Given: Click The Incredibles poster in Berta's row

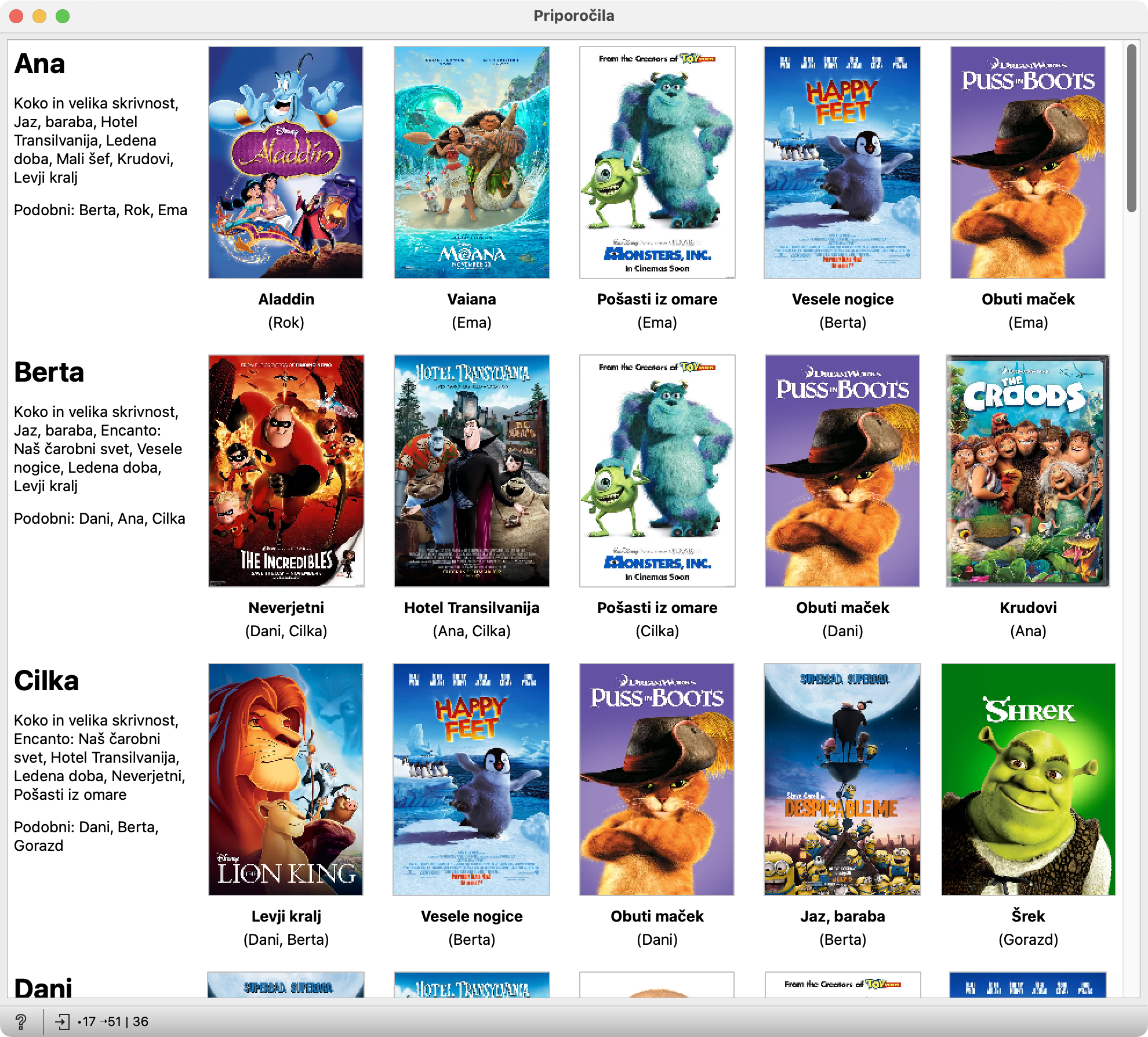Looking at the screenshot, I should [286, 471].
